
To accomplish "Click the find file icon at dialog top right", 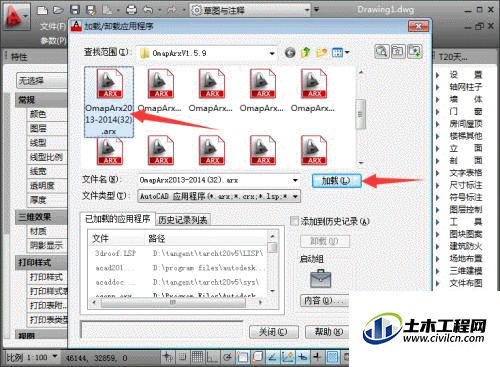I will point(382,52).
